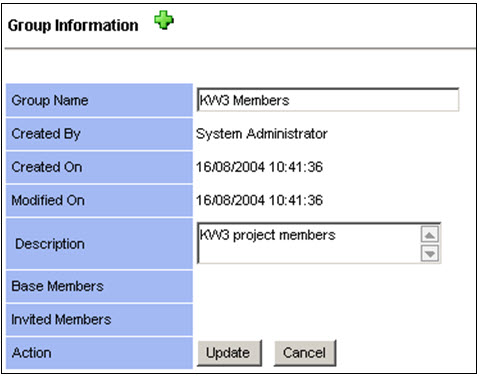Click the timestamp in the Modified On row

259,200
